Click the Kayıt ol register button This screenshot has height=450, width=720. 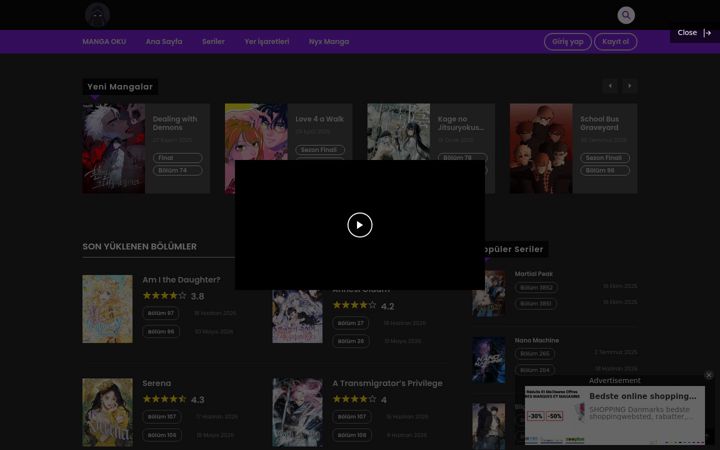tap(615, 42)
